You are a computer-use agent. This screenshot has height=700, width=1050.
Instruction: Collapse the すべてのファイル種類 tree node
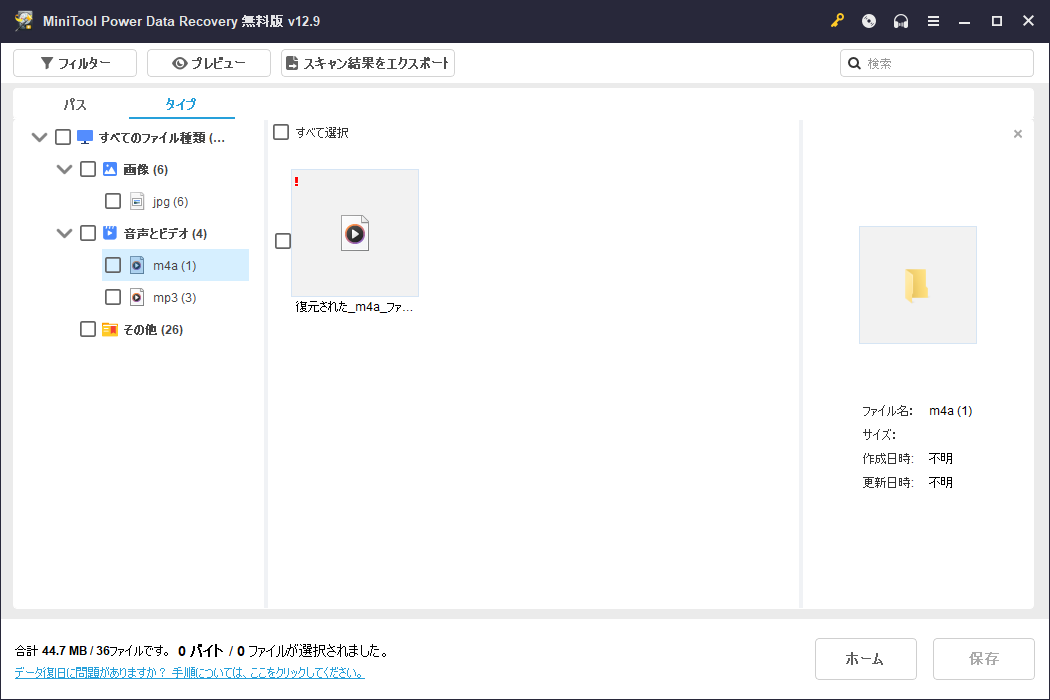pyautogui.click(x=40, y=137)
